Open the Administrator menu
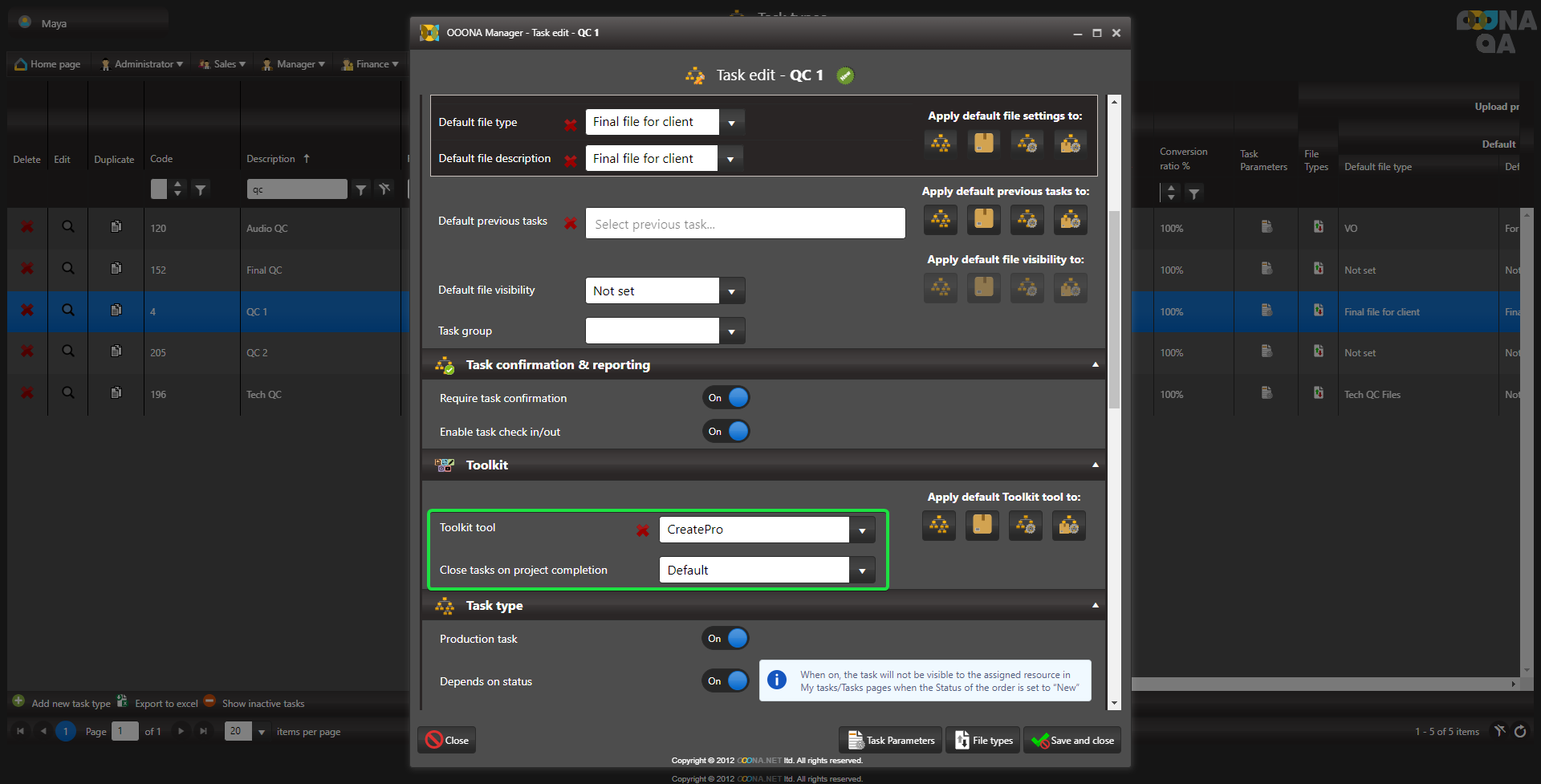The width and height of the screenshot is (1541, 784). 143,64
